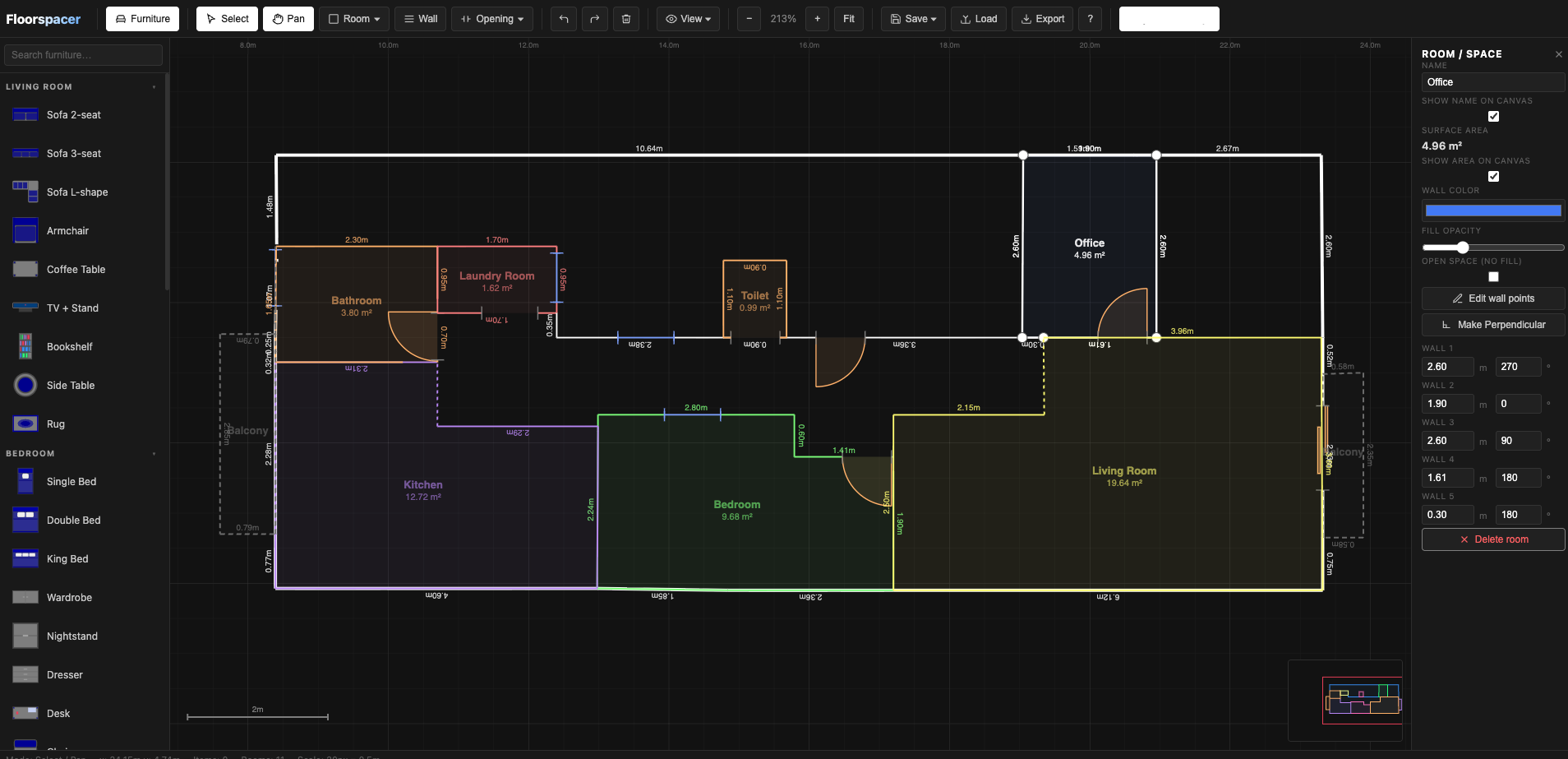Pick the Sofa 2-seat furniture icon
Image resolution: width=1568 pixels, height=759 pixels.
click(25, 115)
